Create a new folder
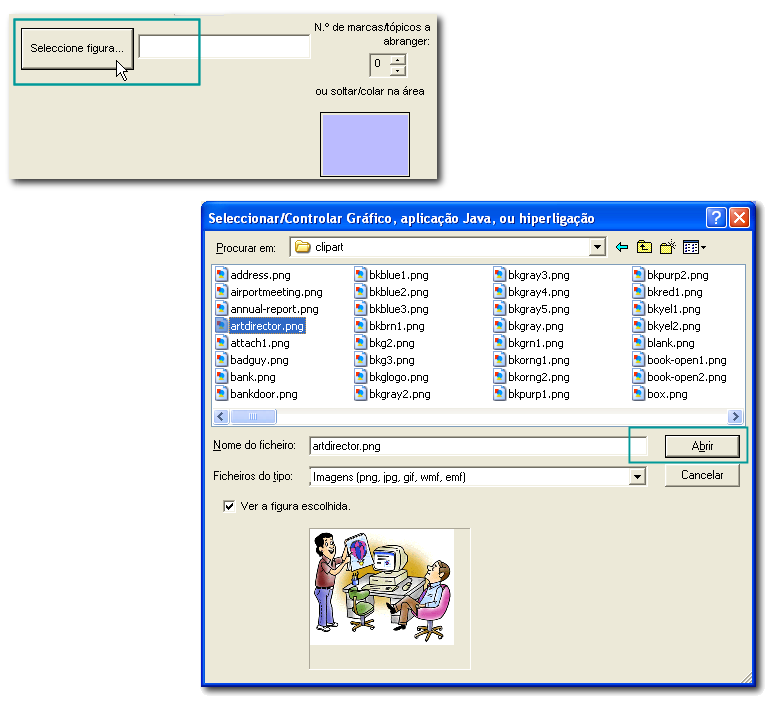This screenshot has width=773, height=708. (667, 247)
